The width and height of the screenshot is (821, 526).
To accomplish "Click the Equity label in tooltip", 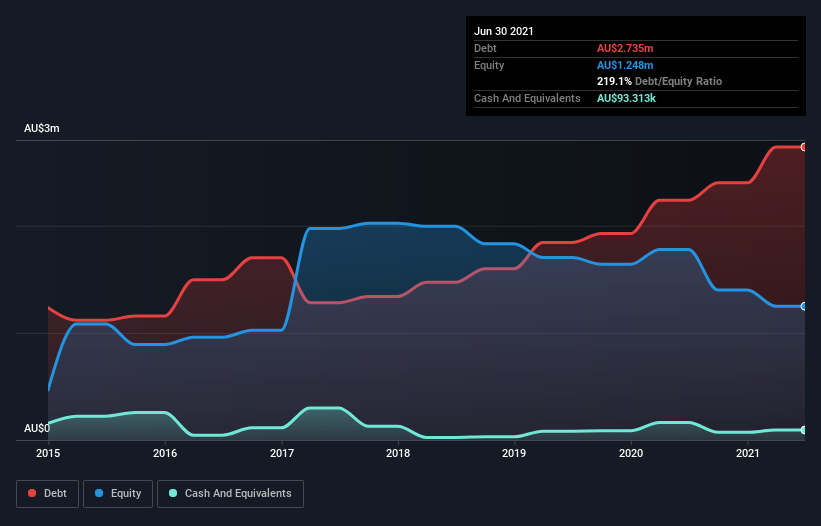I will (489, 65).
